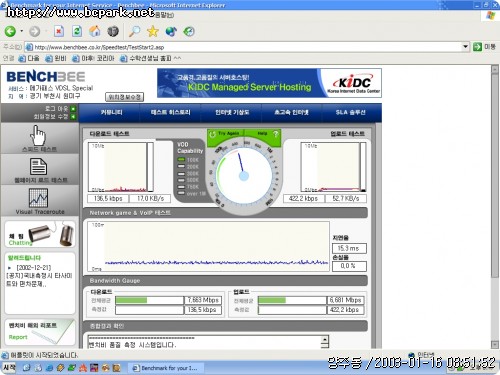500x375 pixels.
Task: Click the upload 52.7 KB/s result box
Action: (345, 198)
